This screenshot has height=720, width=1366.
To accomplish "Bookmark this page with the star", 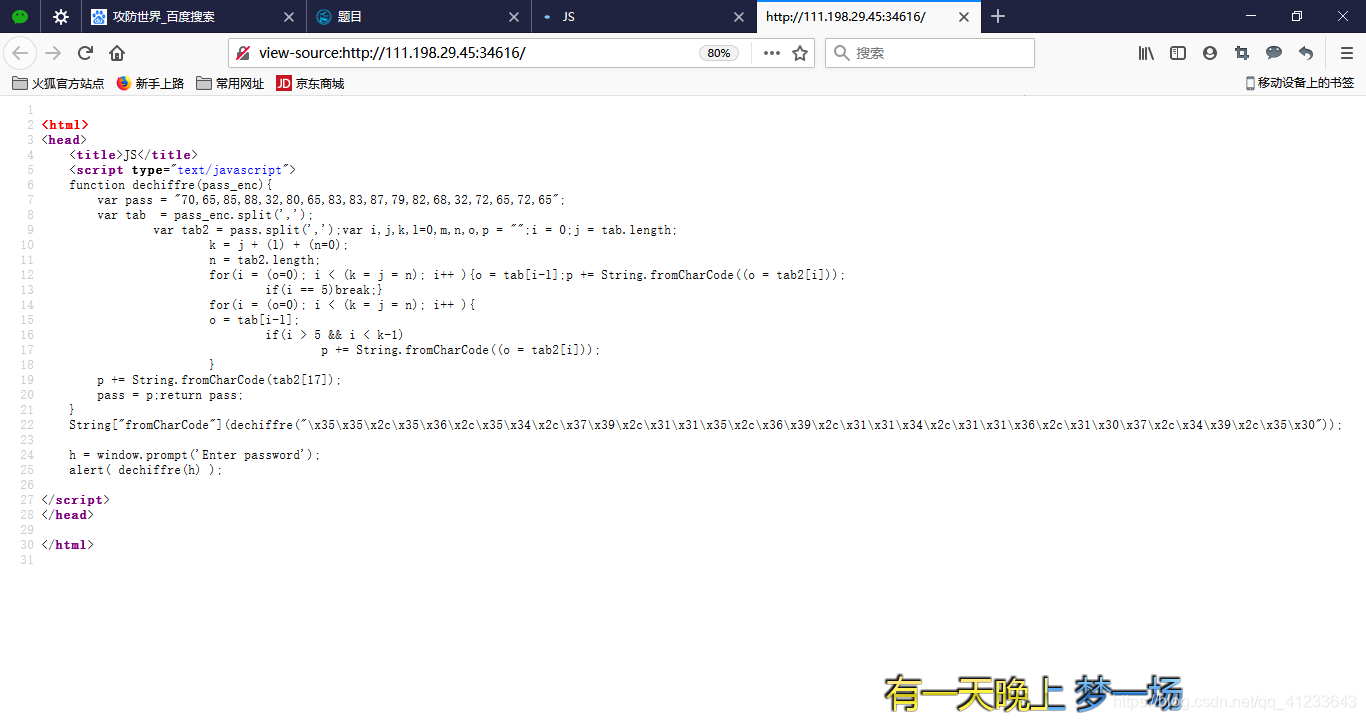I will [800, 53].
